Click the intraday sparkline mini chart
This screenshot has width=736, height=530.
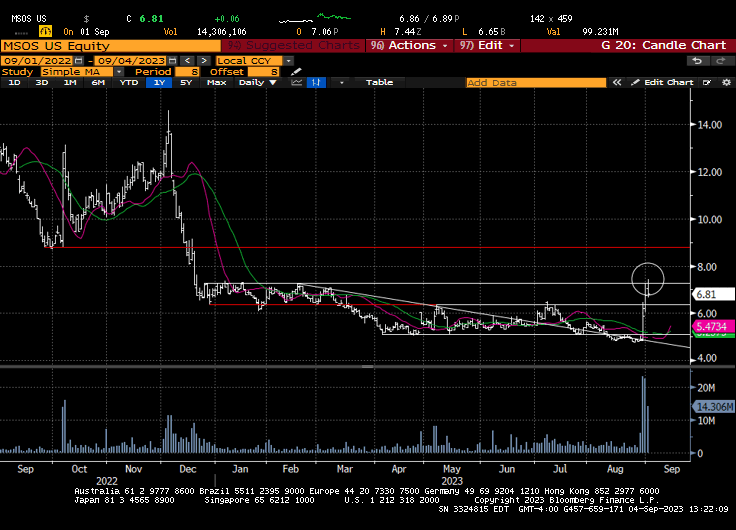(315, 19)
